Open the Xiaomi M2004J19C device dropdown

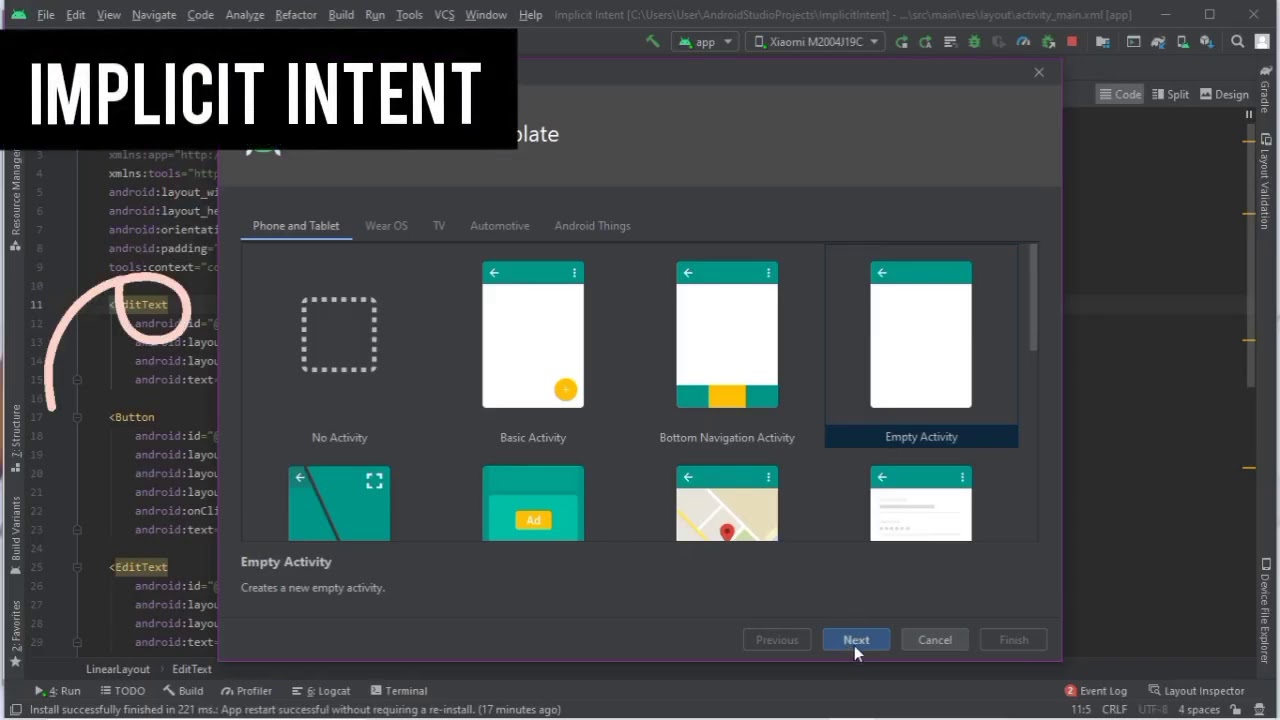pos(816,41)
